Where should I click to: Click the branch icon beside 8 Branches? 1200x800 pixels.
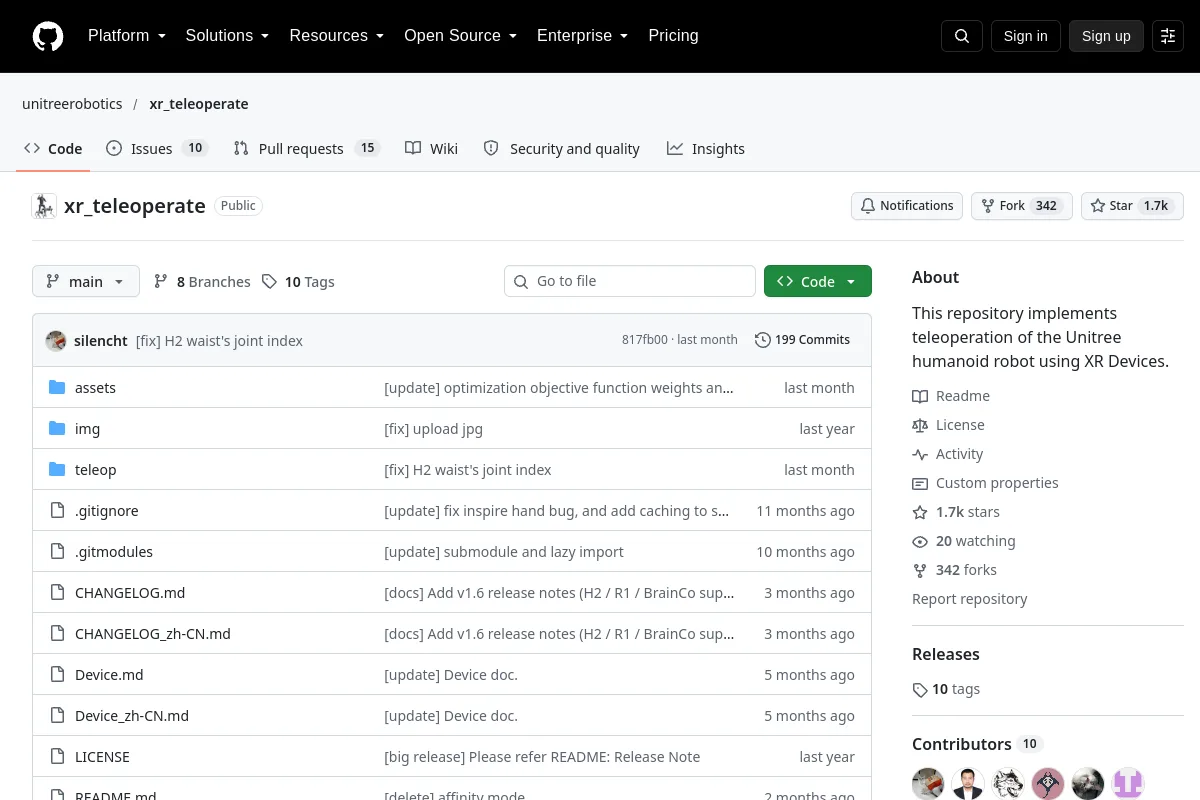[161, 282]
